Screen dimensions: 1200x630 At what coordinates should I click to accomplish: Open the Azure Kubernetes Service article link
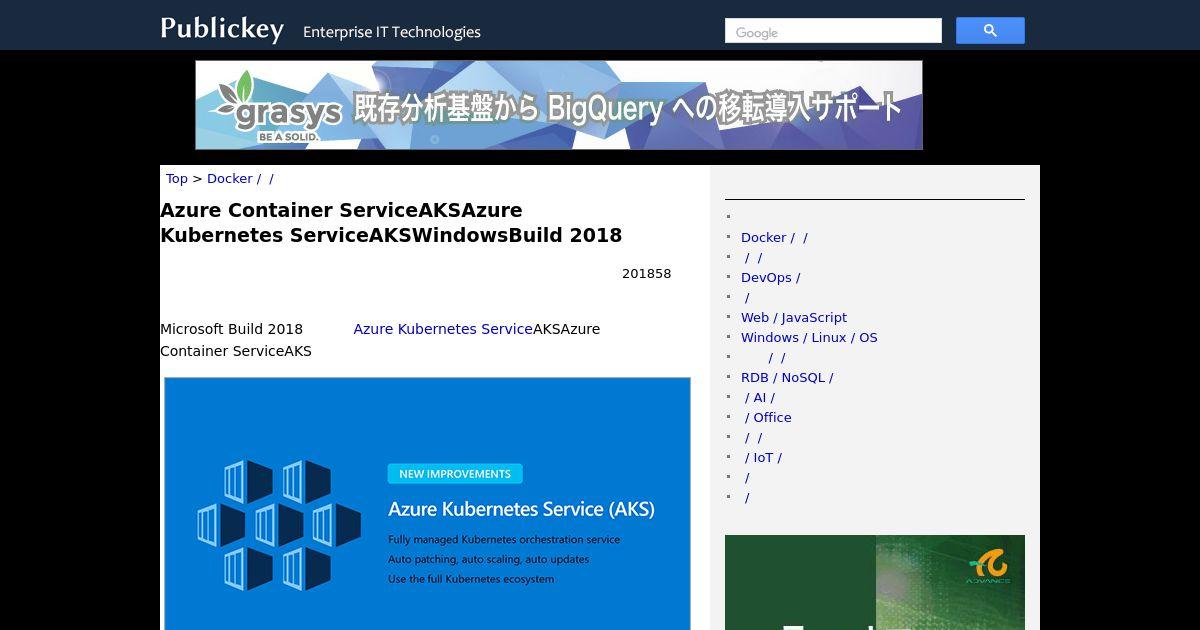click(443, 329)
